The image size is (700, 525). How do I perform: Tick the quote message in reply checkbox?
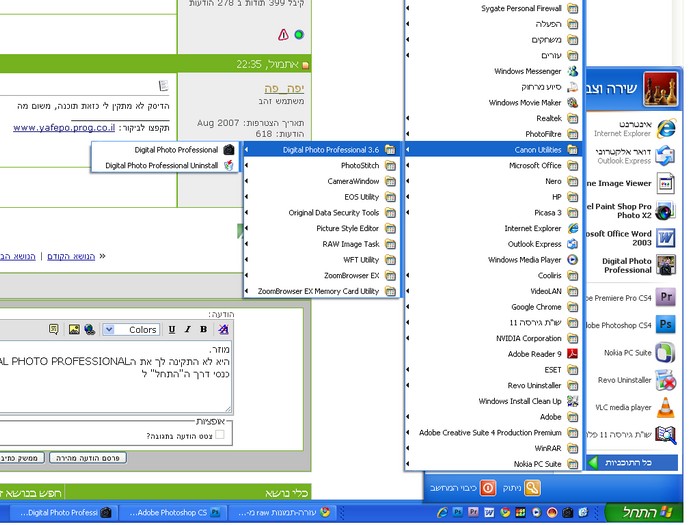click(220, 435)
